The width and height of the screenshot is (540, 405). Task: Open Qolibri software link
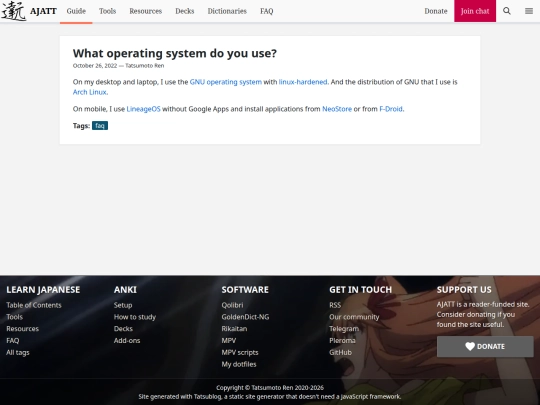(x=232, y=305)
